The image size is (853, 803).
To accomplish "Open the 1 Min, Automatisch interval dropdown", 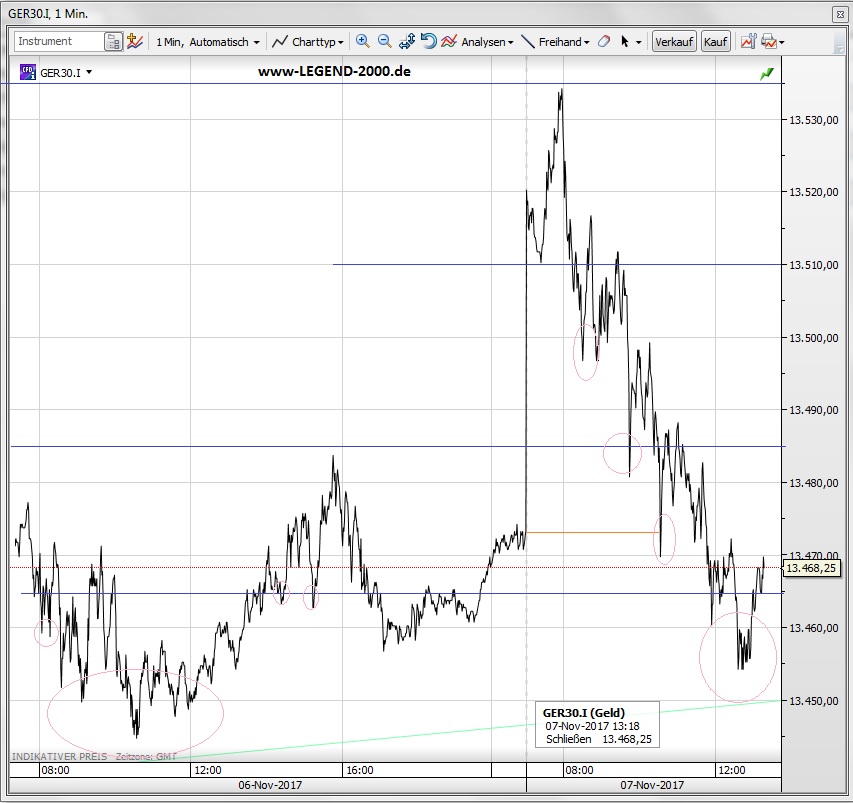I will click(x=208, y=42).
